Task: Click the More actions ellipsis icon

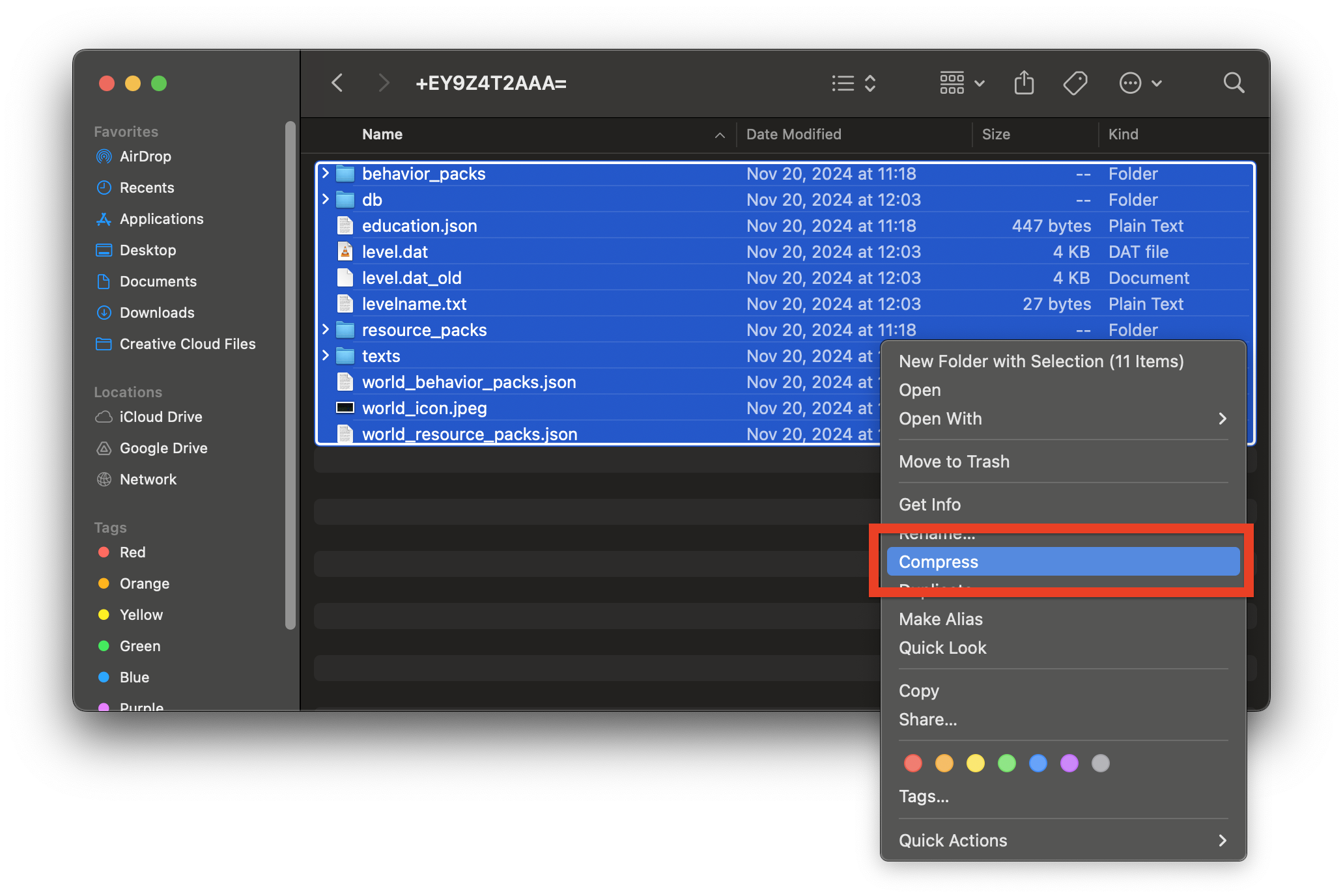Action: pos(1131,83)
